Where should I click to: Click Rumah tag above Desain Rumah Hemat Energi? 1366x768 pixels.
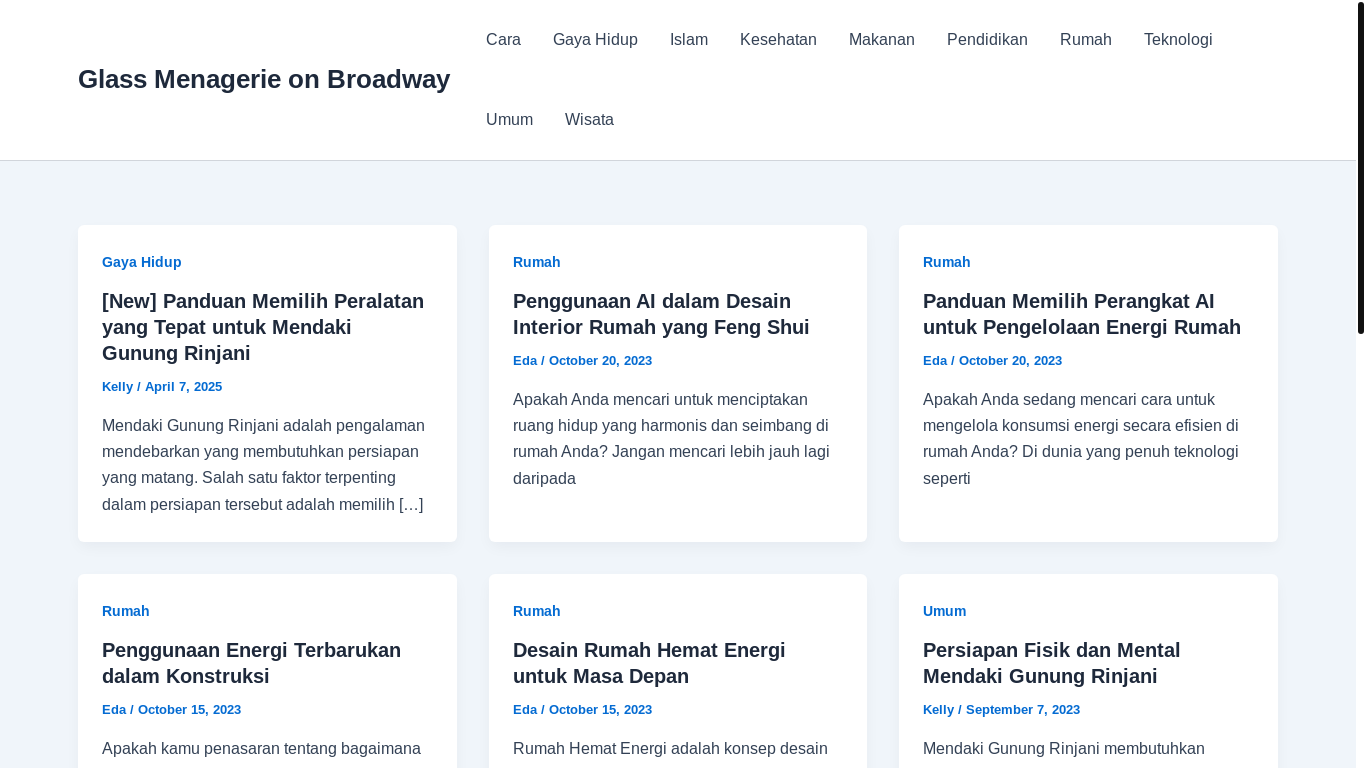click(536, 611)
